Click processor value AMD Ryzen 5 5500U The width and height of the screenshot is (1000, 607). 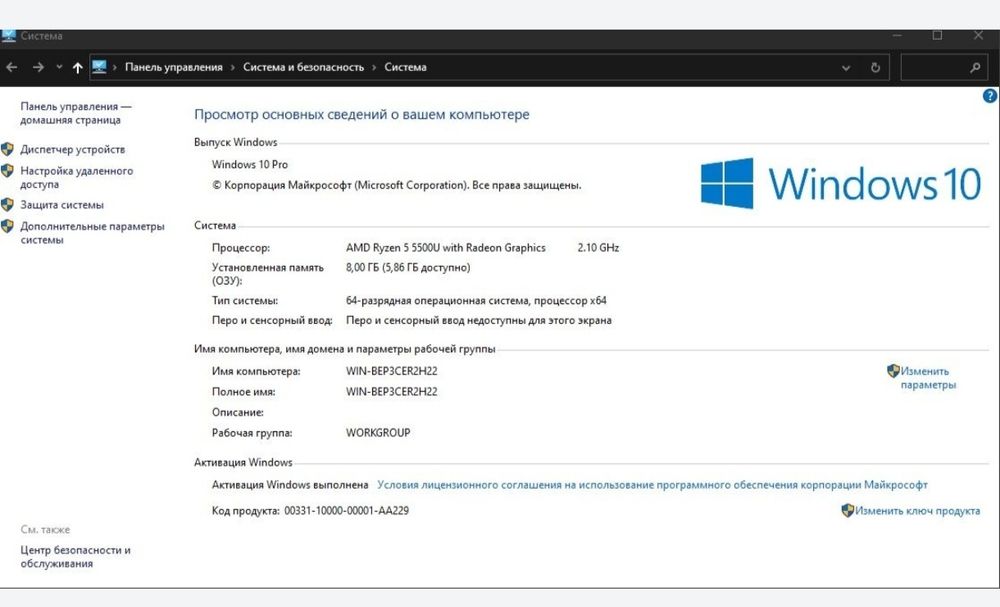click(x=446, y=247)
